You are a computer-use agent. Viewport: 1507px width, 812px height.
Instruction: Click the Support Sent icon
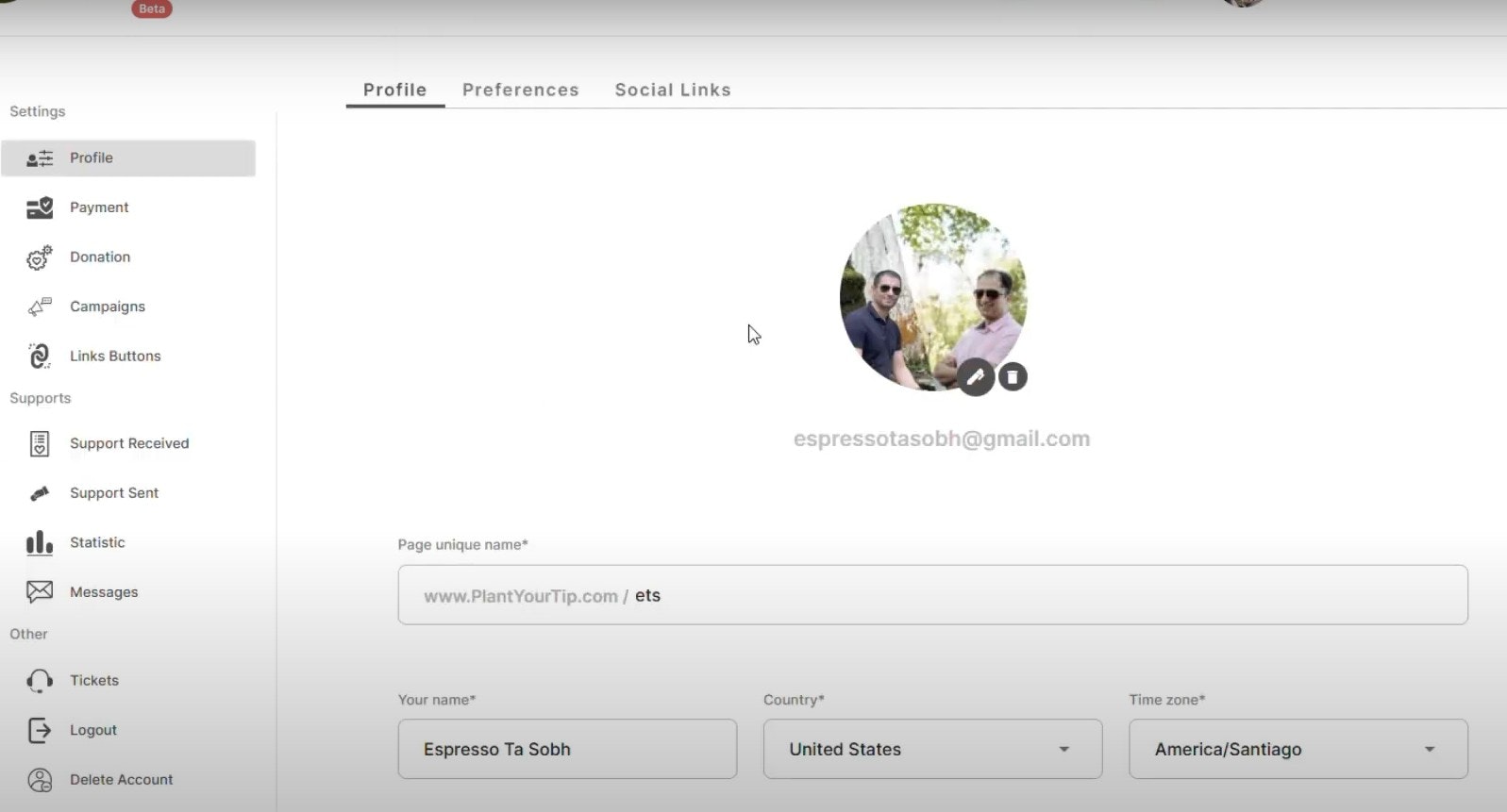click(40, 493)
